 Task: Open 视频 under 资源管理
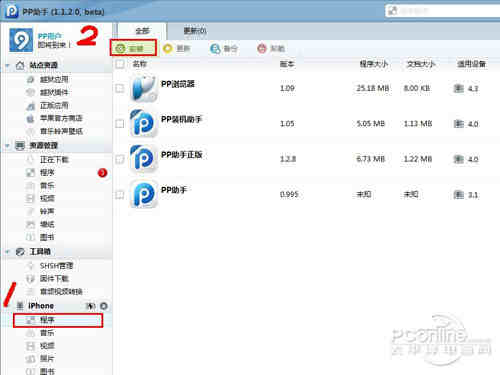[47, 198]
